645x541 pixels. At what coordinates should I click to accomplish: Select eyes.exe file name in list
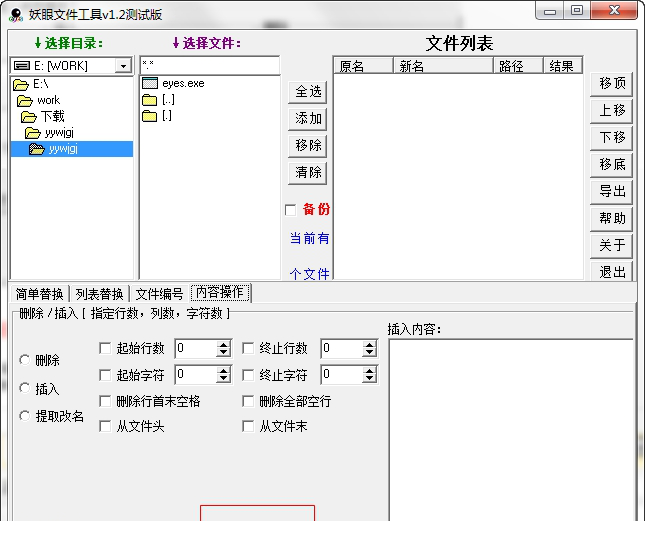click(183, 84)
